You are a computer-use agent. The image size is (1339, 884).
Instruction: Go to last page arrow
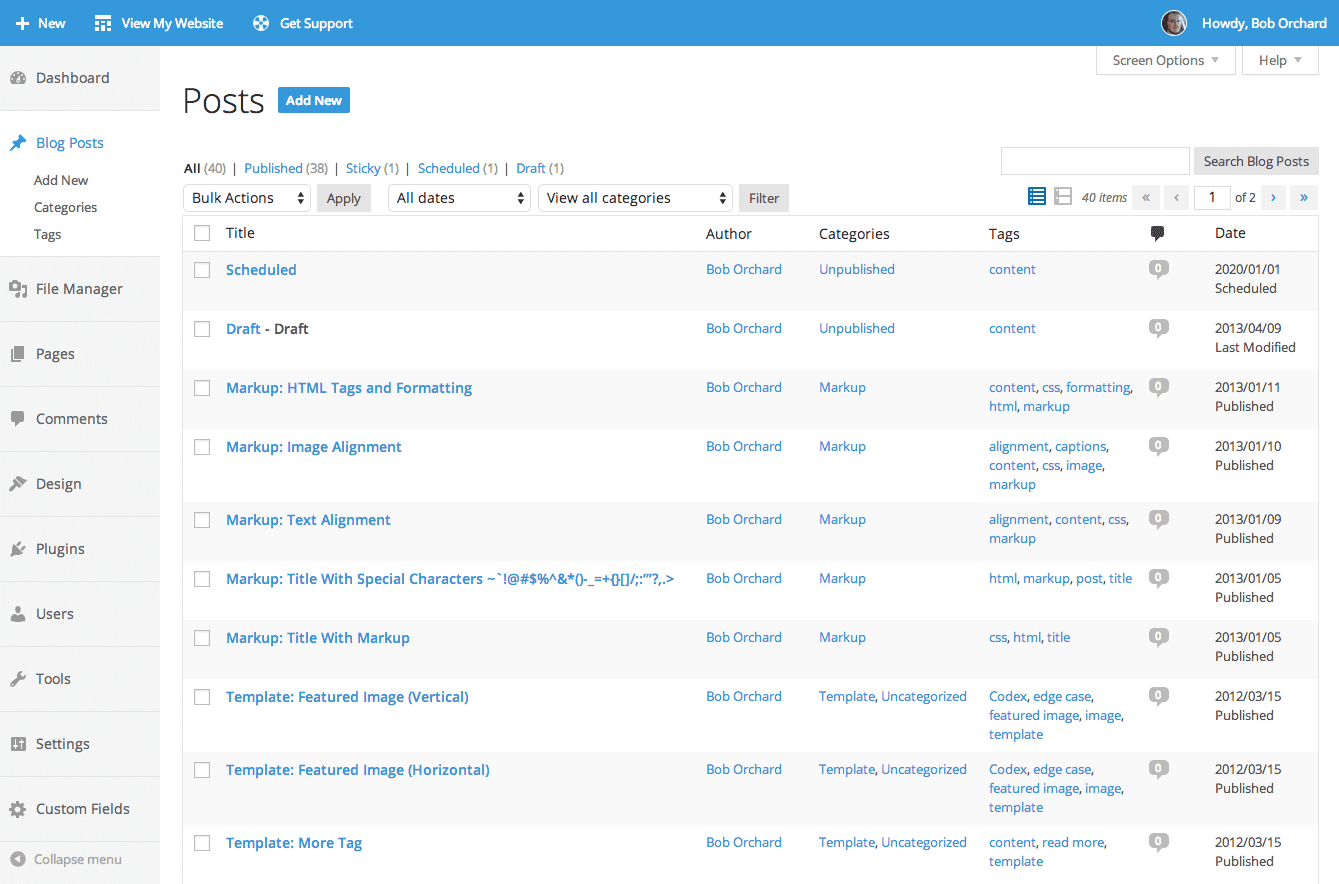1303,197
